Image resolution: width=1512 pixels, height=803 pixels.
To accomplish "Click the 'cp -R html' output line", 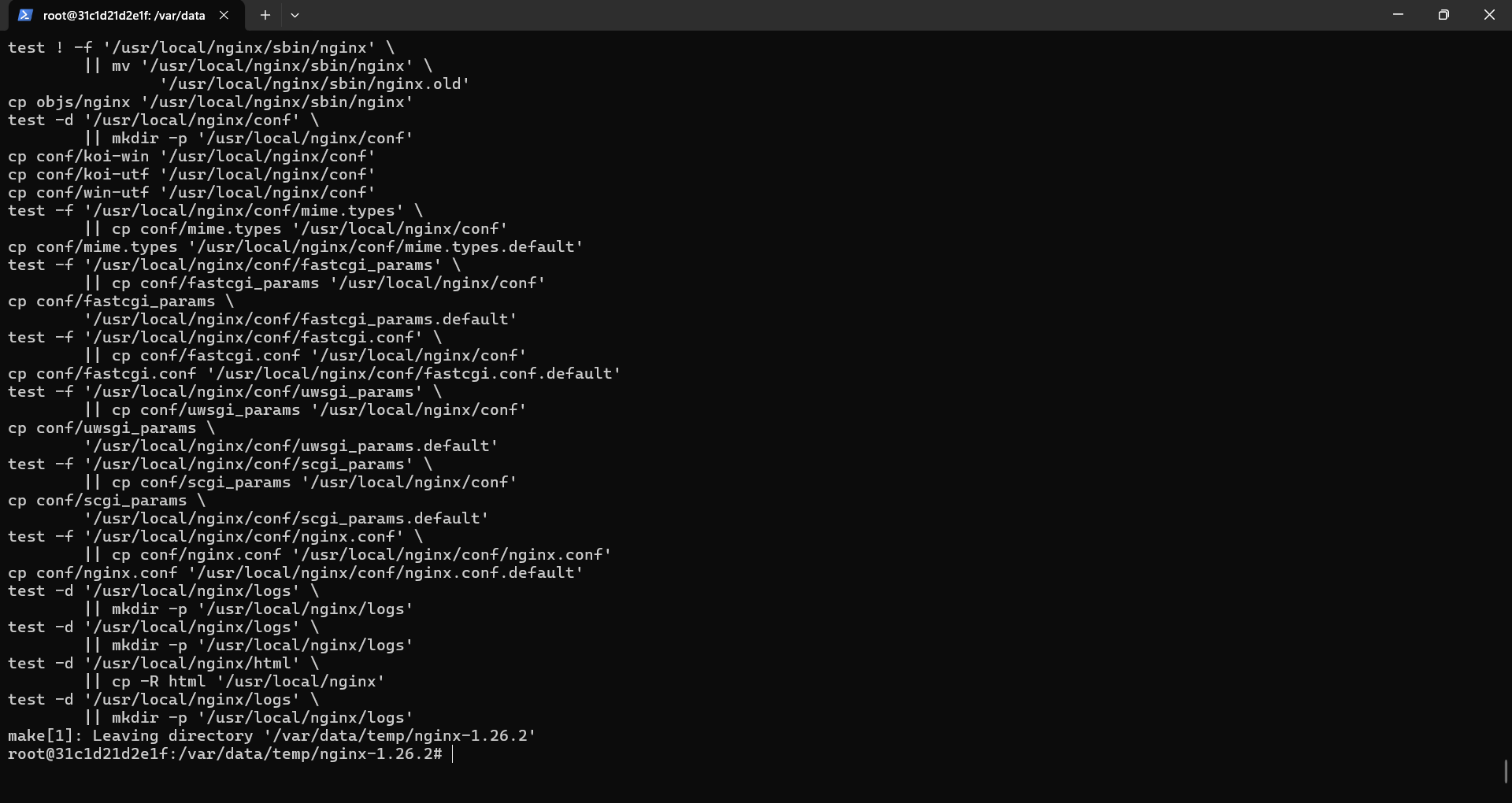I will [x=234, y=682].
